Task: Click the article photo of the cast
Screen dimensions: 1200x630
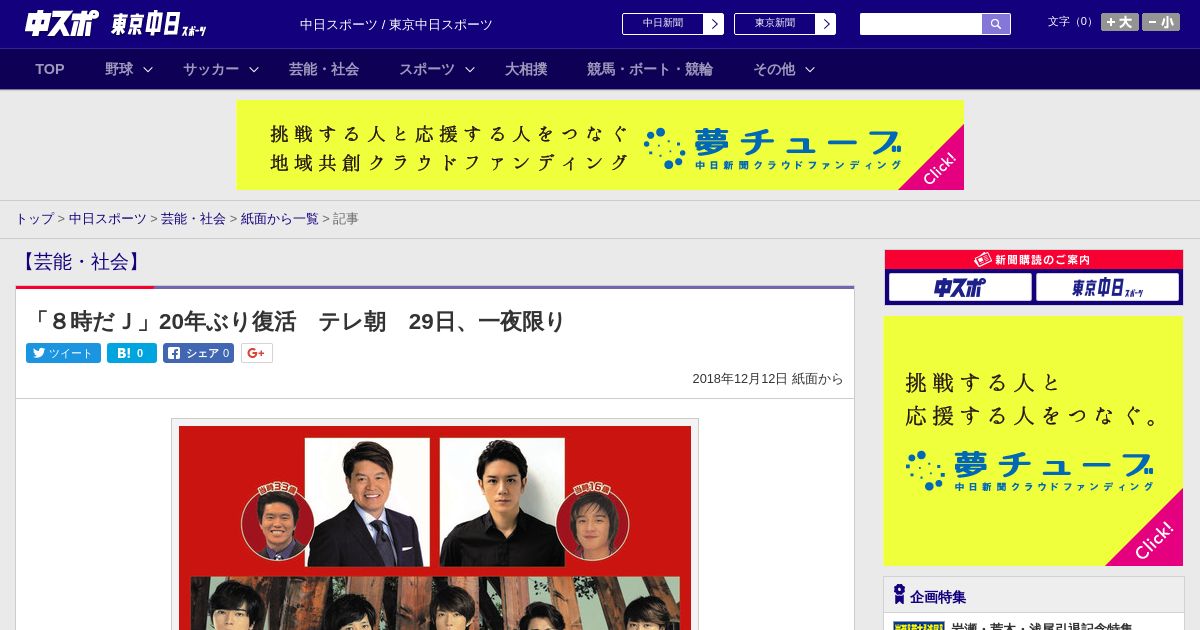Action: [435, 528]
